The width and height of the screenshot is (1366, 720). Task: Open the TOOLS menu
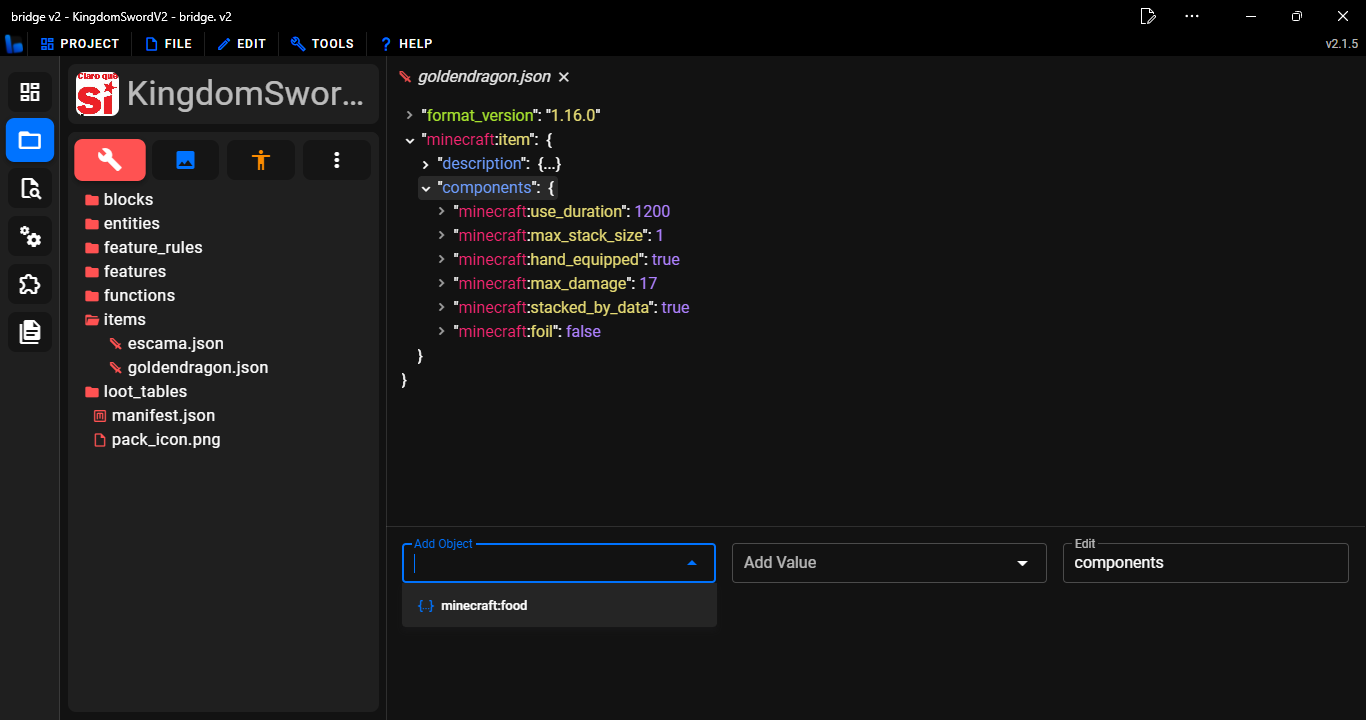(x=322, y=43)
